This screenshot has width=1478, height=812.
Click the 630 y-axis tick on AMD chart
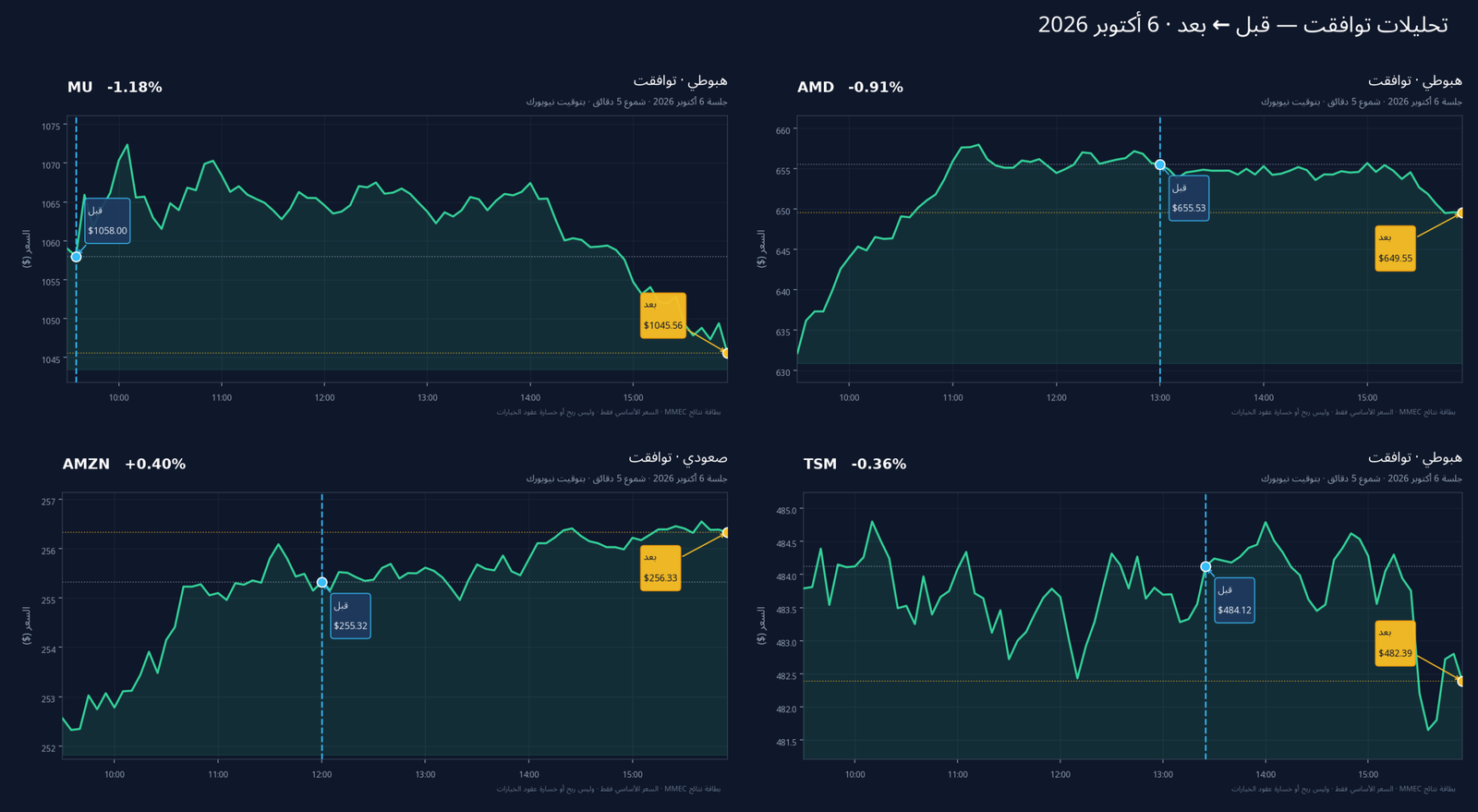click(x=783, y=373)
